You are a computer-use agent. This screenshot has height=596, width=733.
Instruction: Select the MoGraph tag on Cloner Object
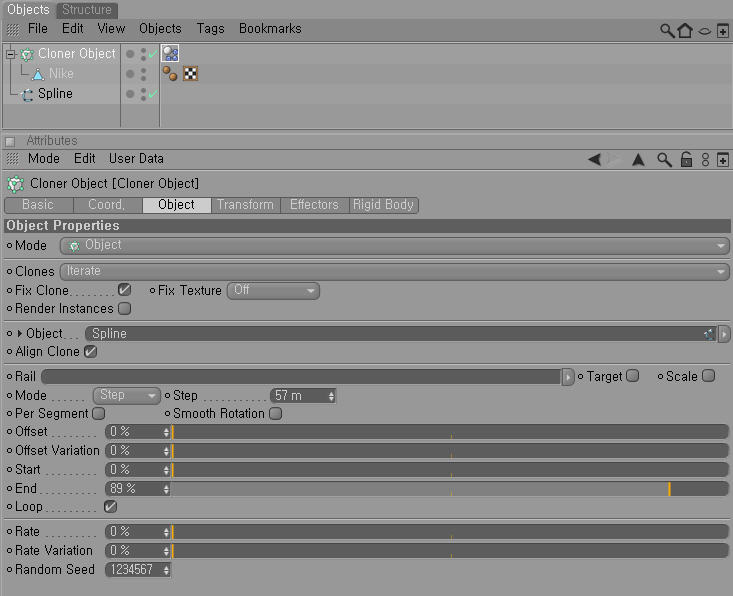pos(170,53)
